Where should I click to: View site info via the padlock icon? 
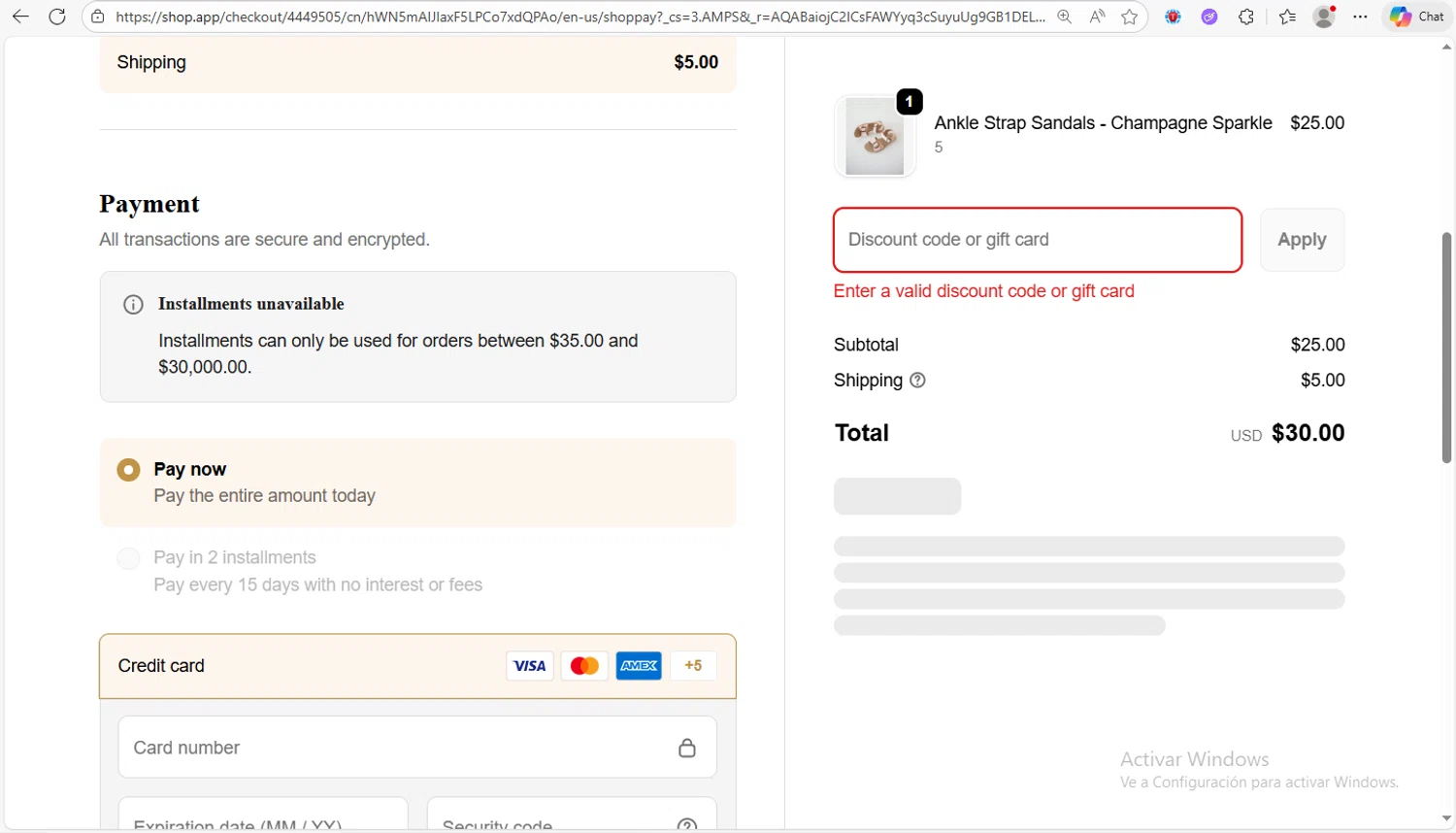pyautogui.click(x=97, y=17)
